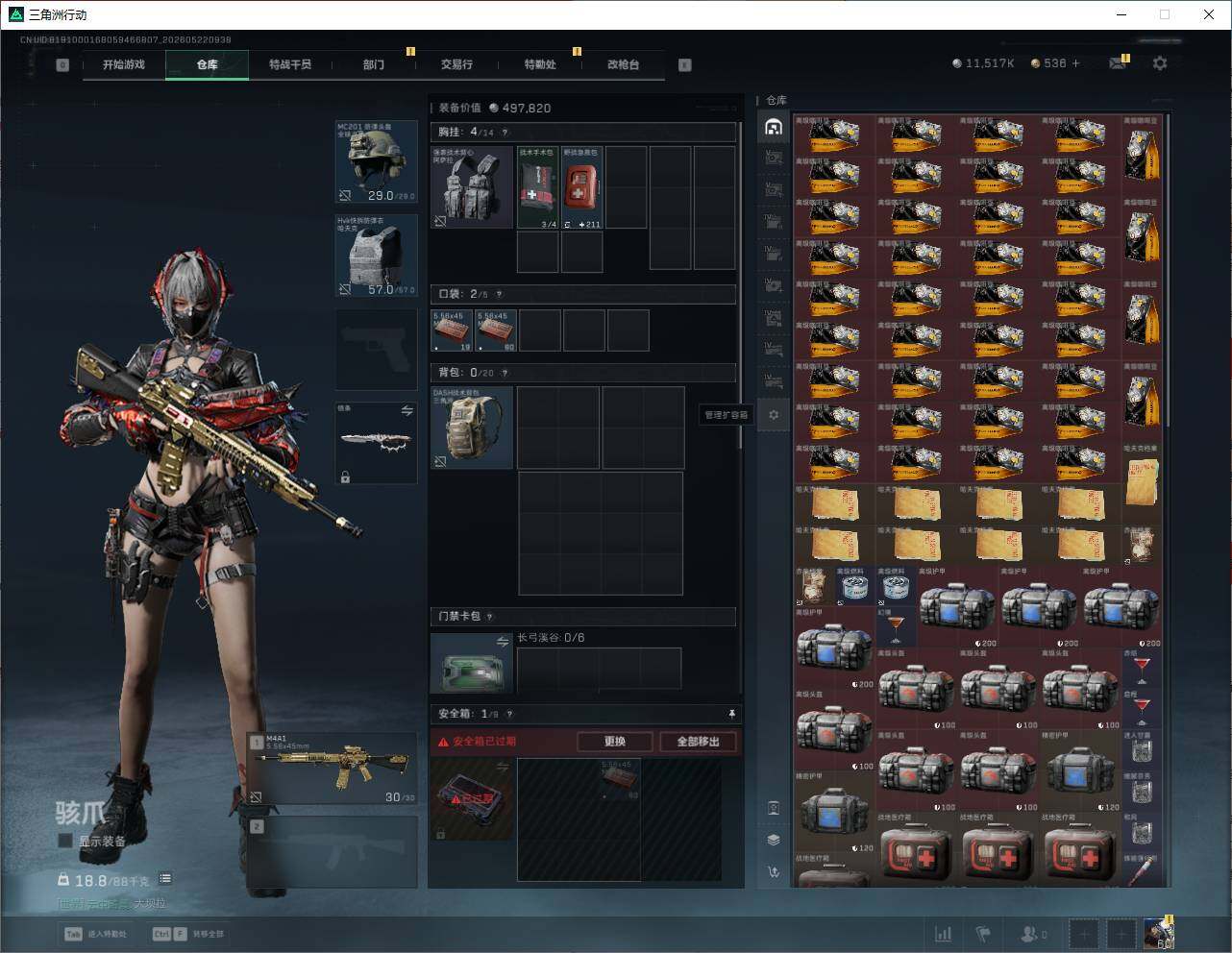
Task: Select the 战术手术包 item showing 3/4
Action: pyautogui.click(x=538, y=187)
